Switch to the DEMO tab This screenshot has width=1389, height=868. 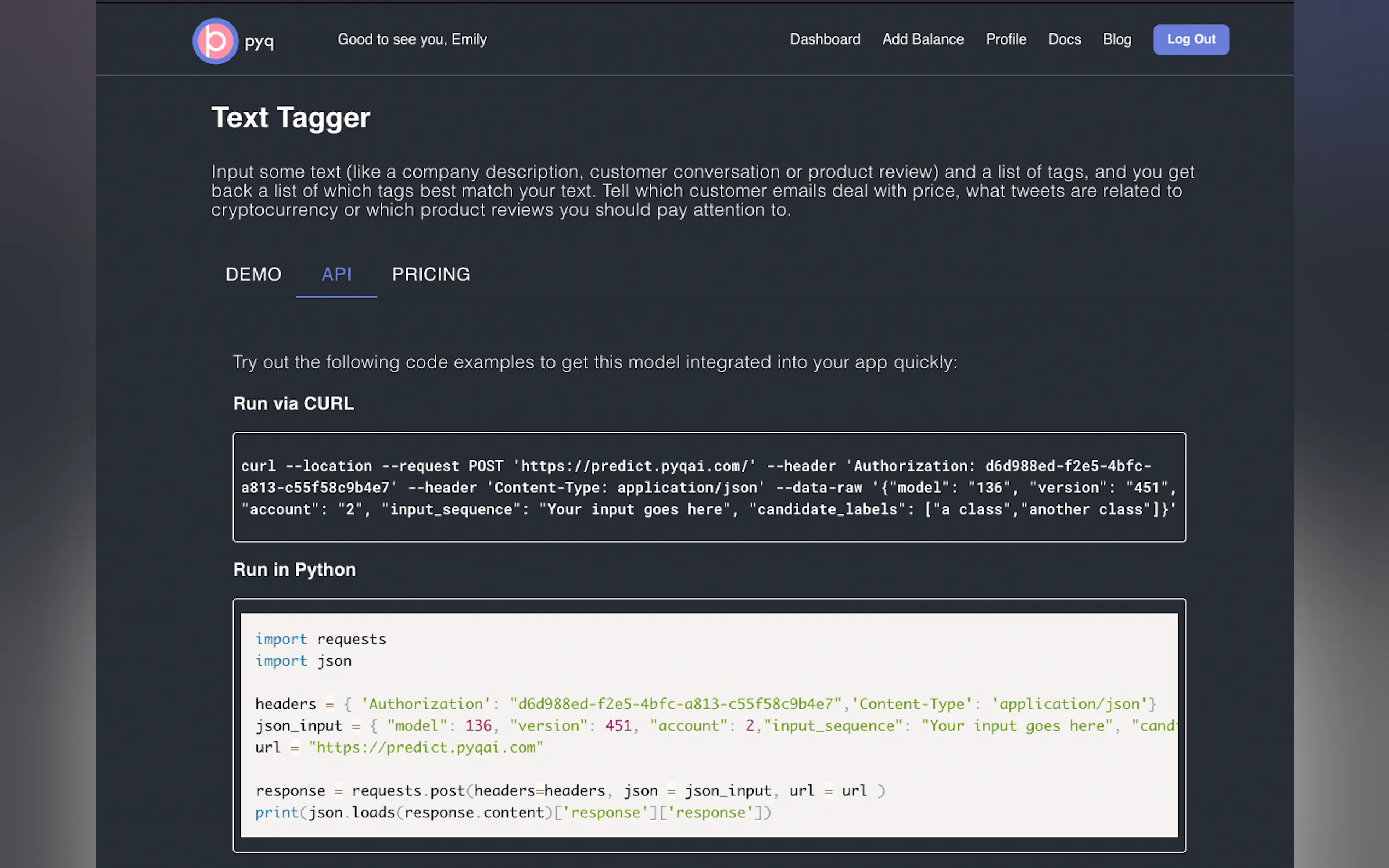click(x=253, y=274)
